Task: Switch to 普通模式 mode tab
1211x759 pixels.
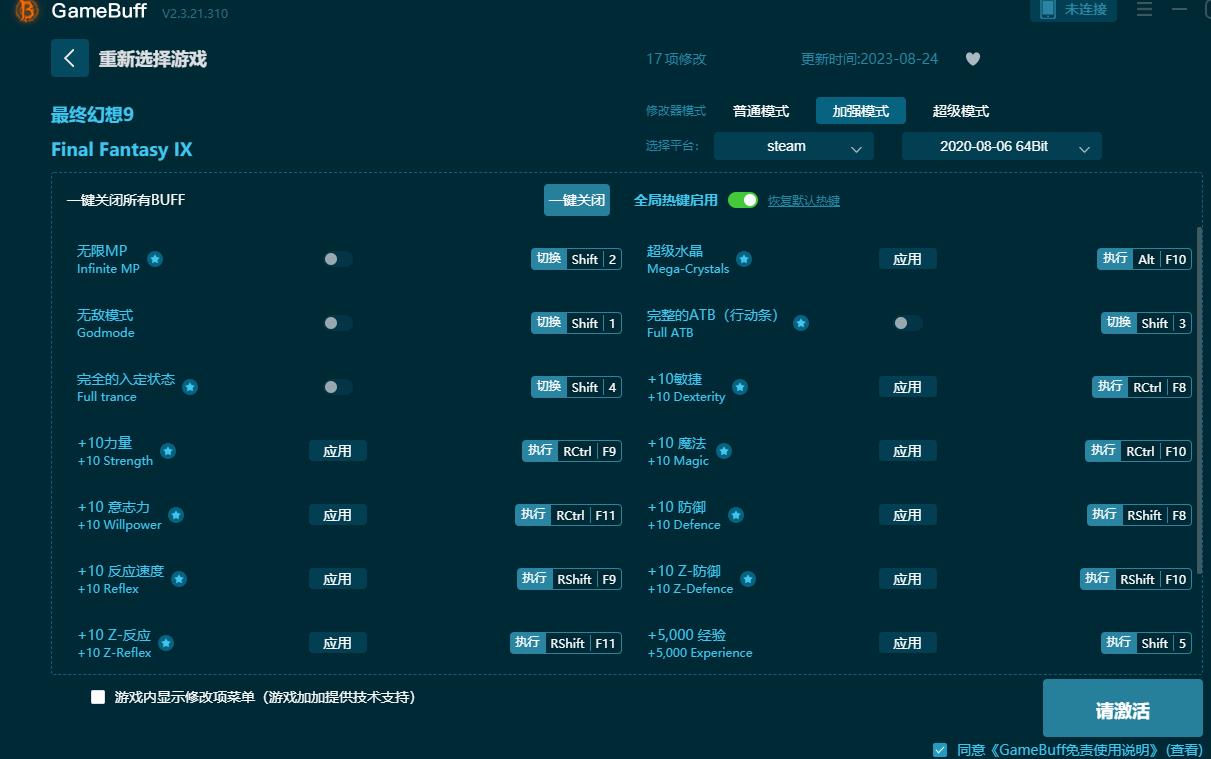Action: [760, 110]
